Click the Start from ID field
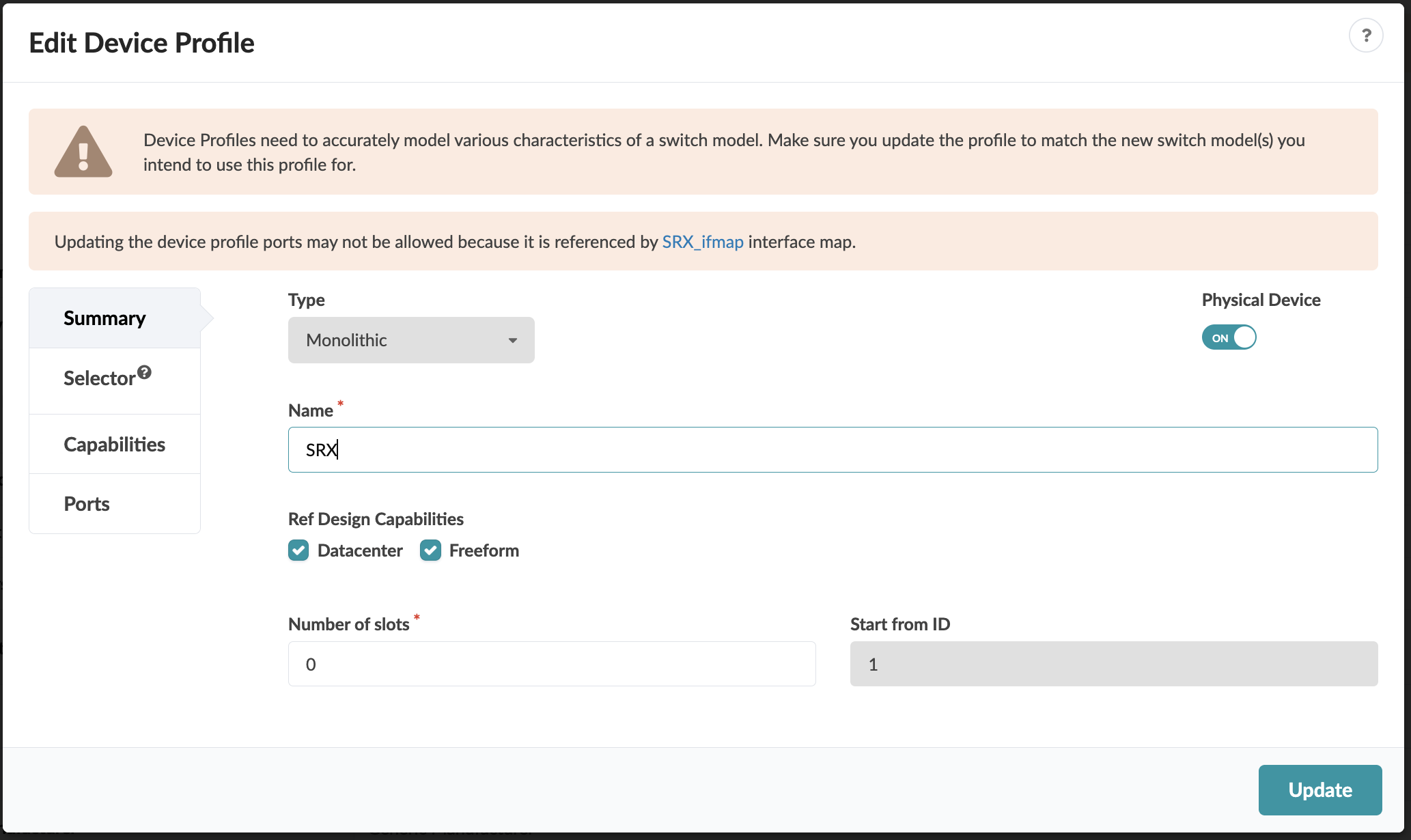This screenshot has width=1411, height=840. coord(1113,663)
